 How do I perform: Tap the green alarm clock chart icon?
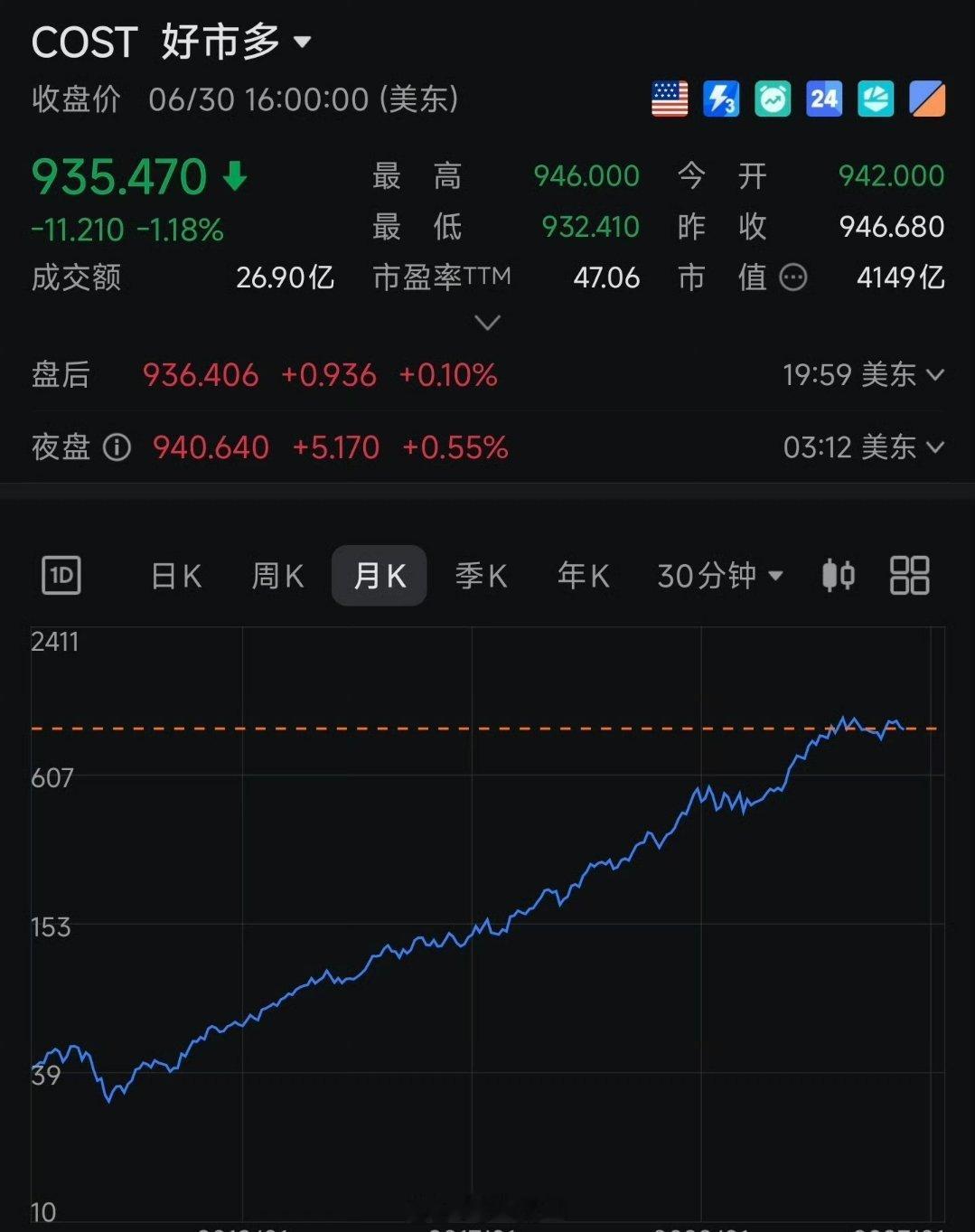click(x=773, y=99)
